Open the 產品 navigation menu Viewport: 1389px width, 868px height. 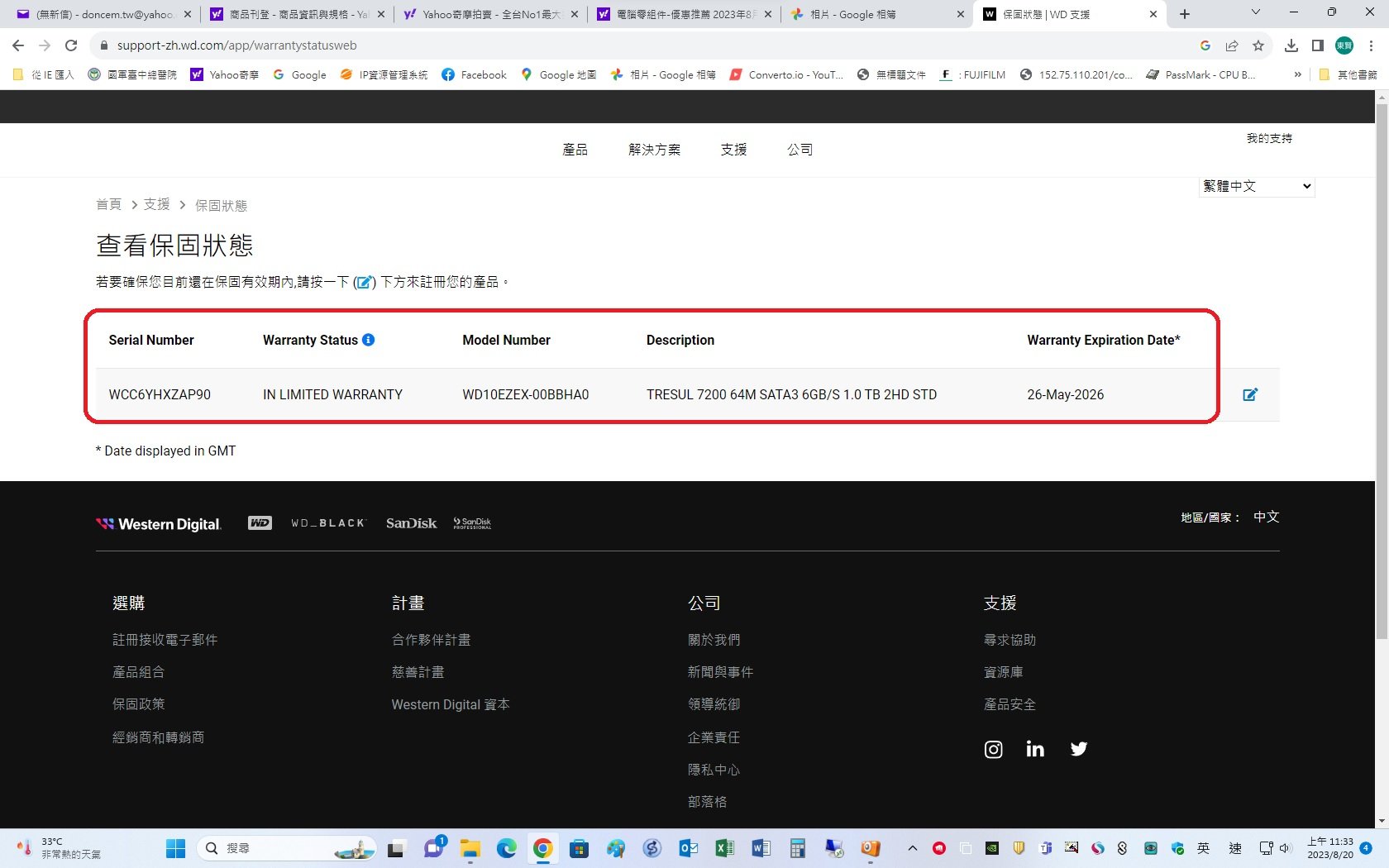click(x=575, y=150)
